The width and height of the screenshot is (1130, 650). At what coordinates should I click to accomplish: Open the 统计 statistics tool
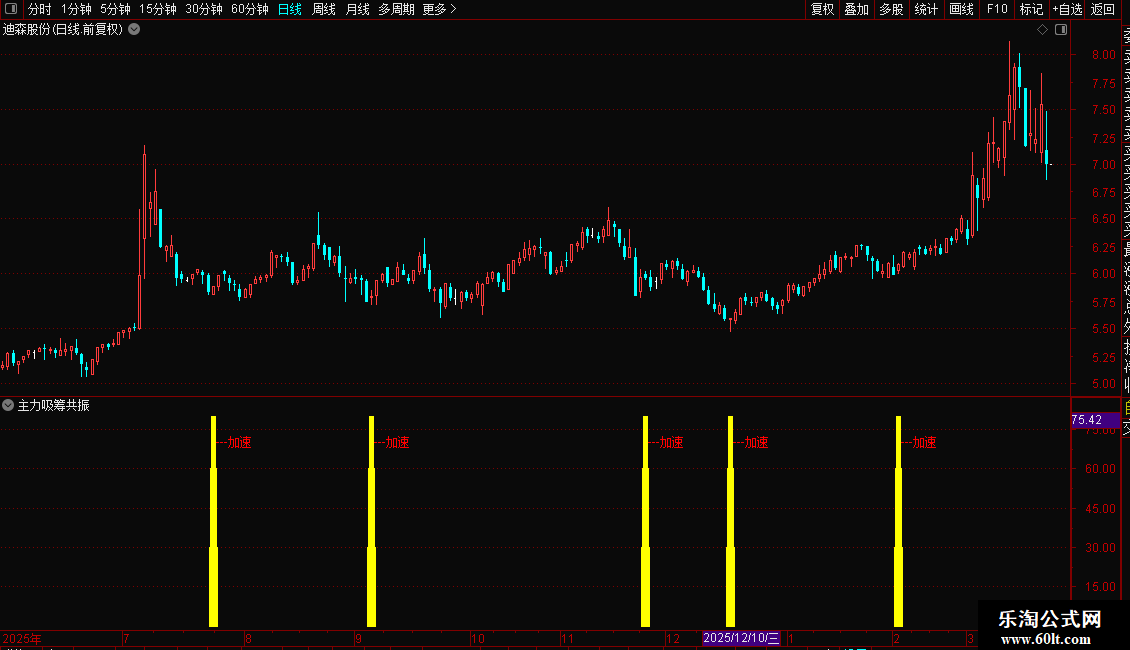point(926,9)
